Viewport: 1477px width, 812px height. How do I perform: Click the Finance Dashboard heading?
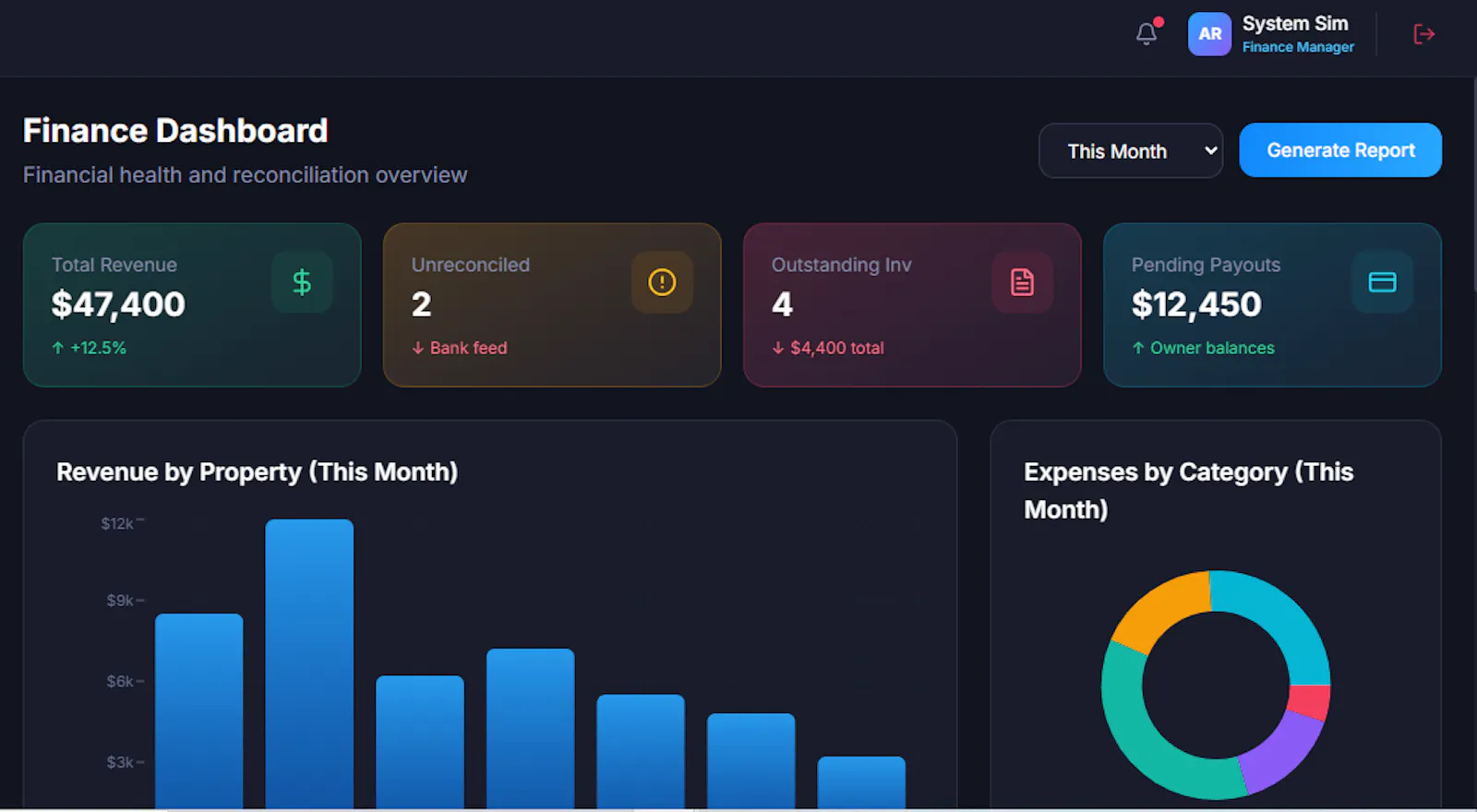click(x=175, y=131)
